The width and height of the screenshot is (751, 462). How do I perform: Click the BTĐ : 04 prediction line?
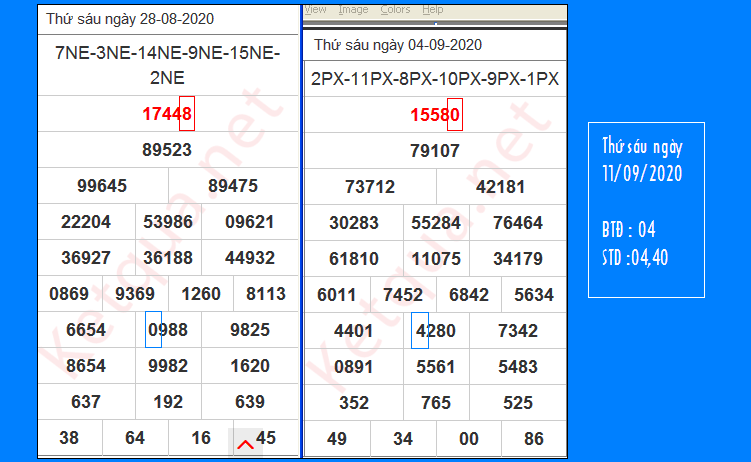(629, 230)
